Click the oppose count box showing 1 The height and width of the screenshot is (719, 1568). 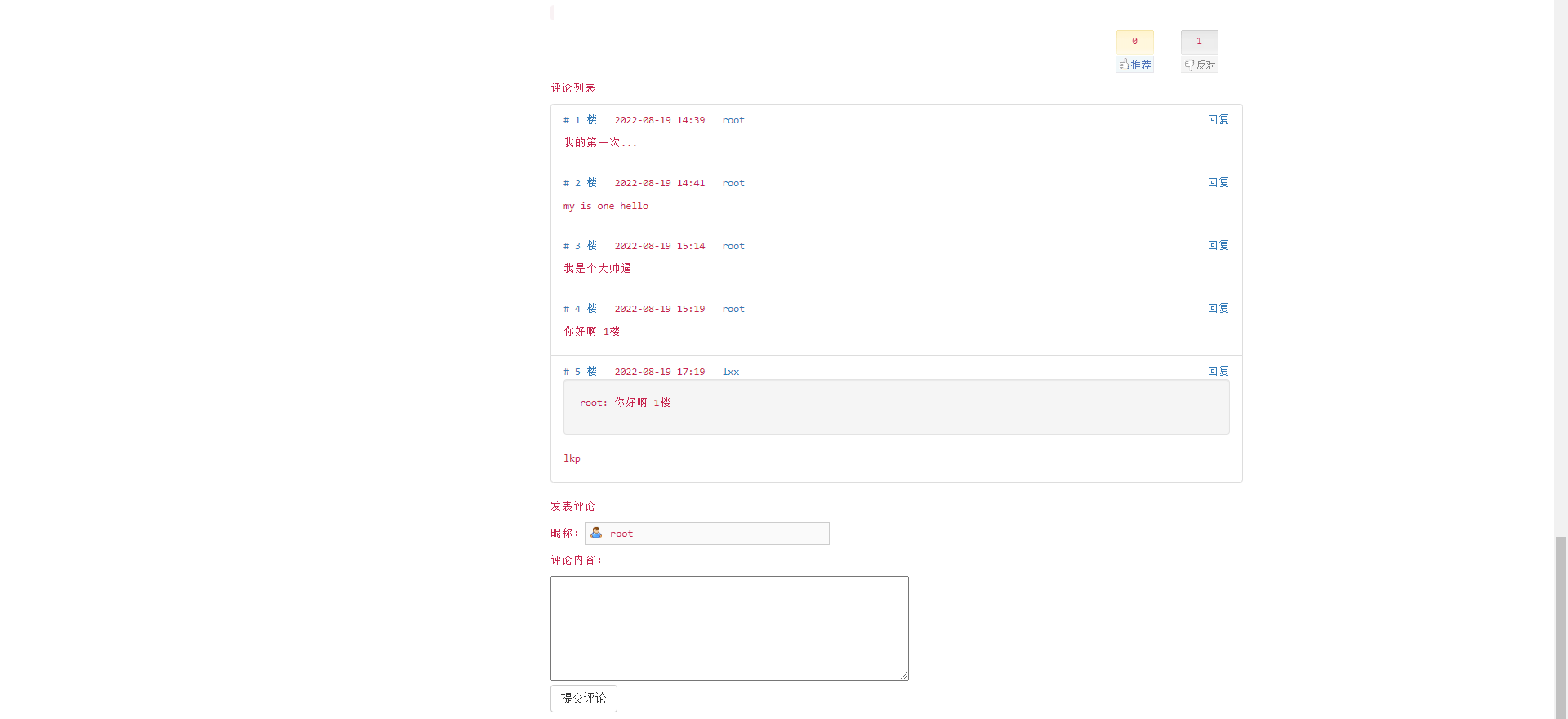pos(1199,42)
